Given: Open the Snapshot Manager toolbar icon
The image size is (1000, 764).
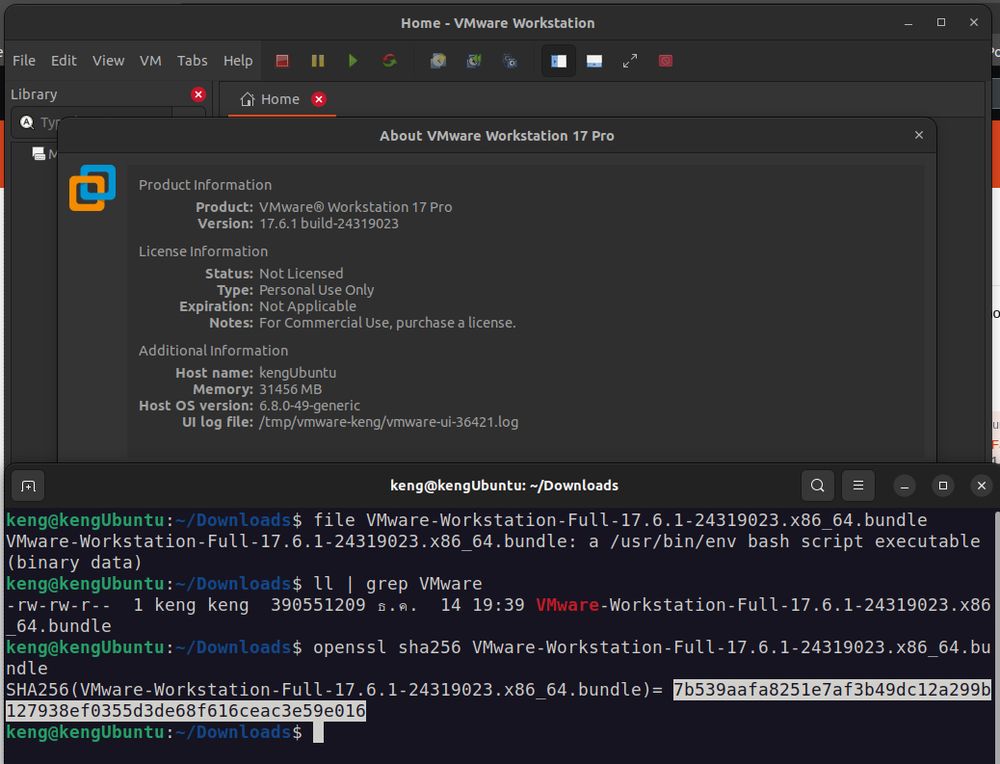Looking at the screenshot, I should point(510,61).
